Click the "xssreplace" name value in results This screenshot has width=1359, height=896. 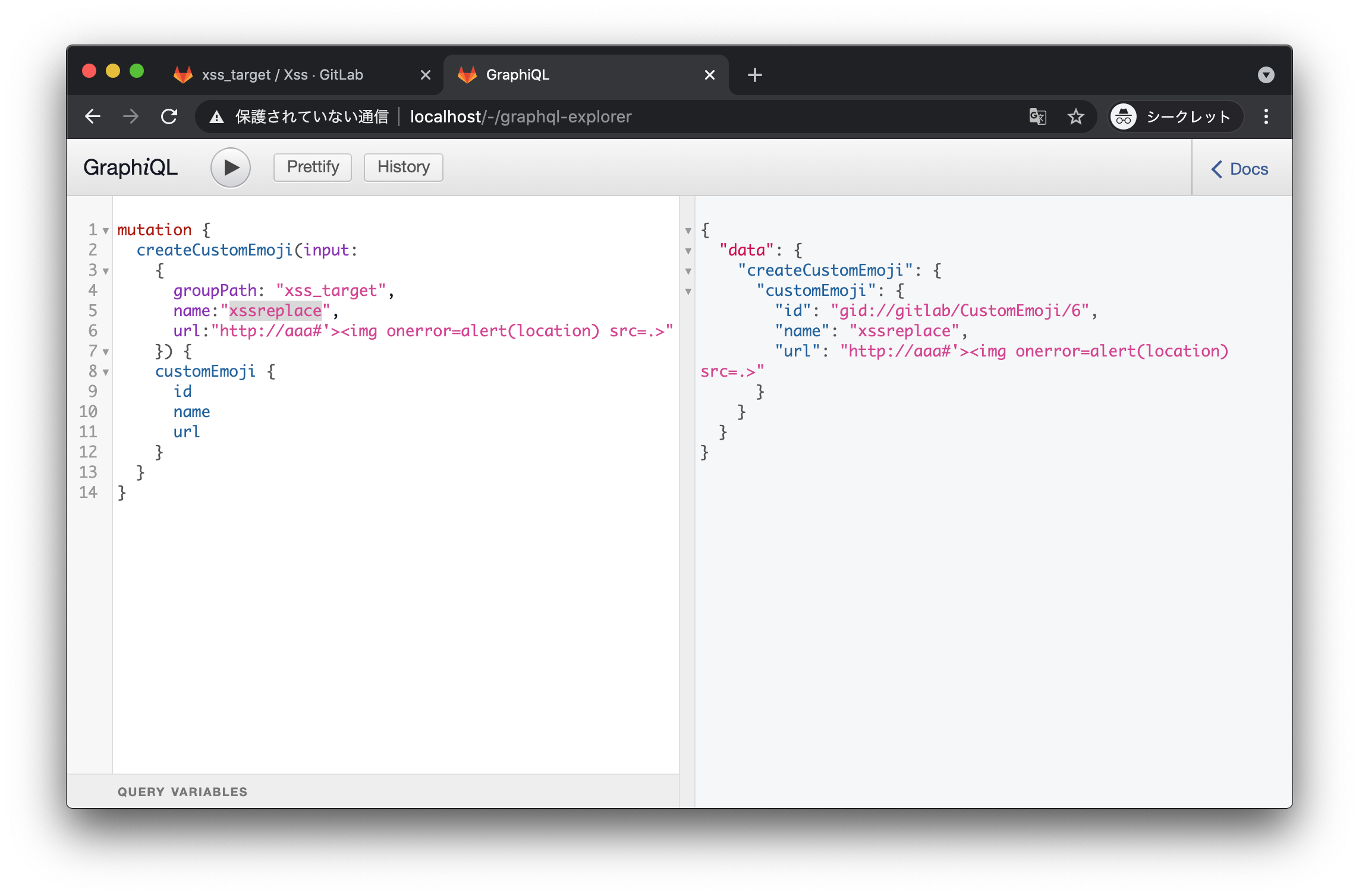click(904, 331)
